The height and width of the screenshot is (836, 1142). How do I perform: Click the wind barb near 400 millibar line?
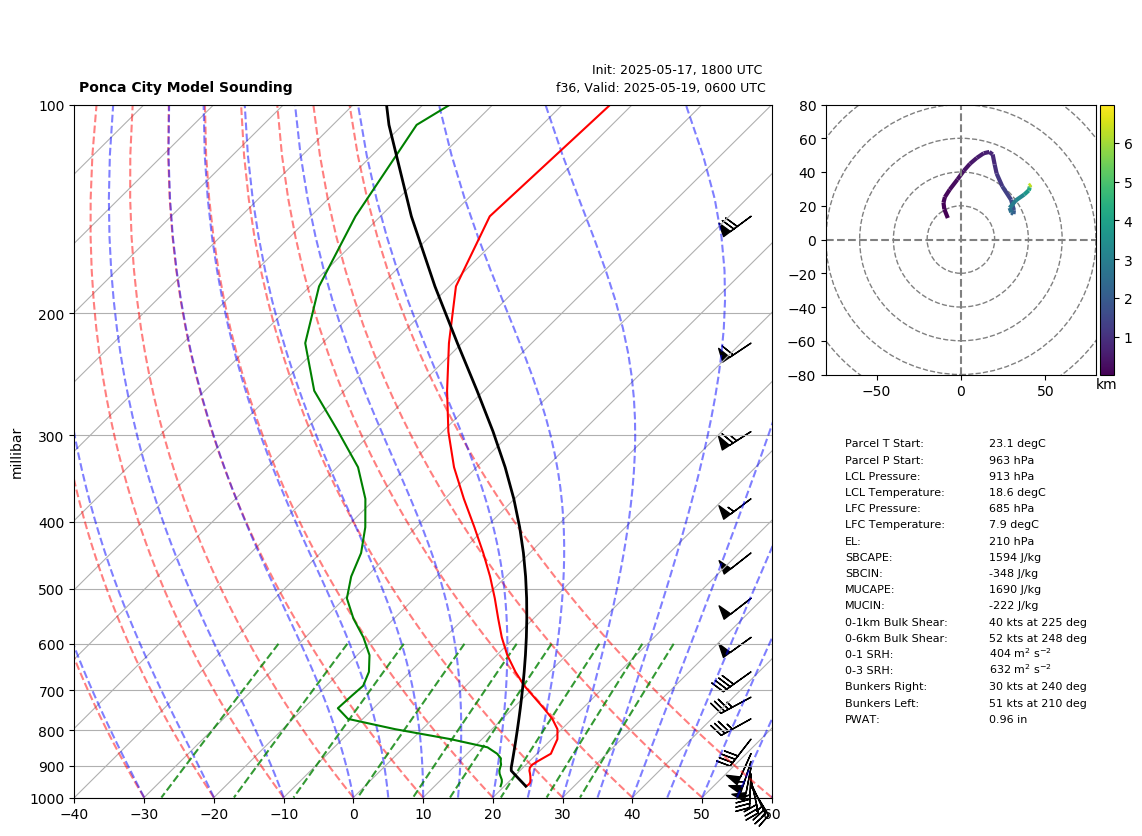[735, 509]
